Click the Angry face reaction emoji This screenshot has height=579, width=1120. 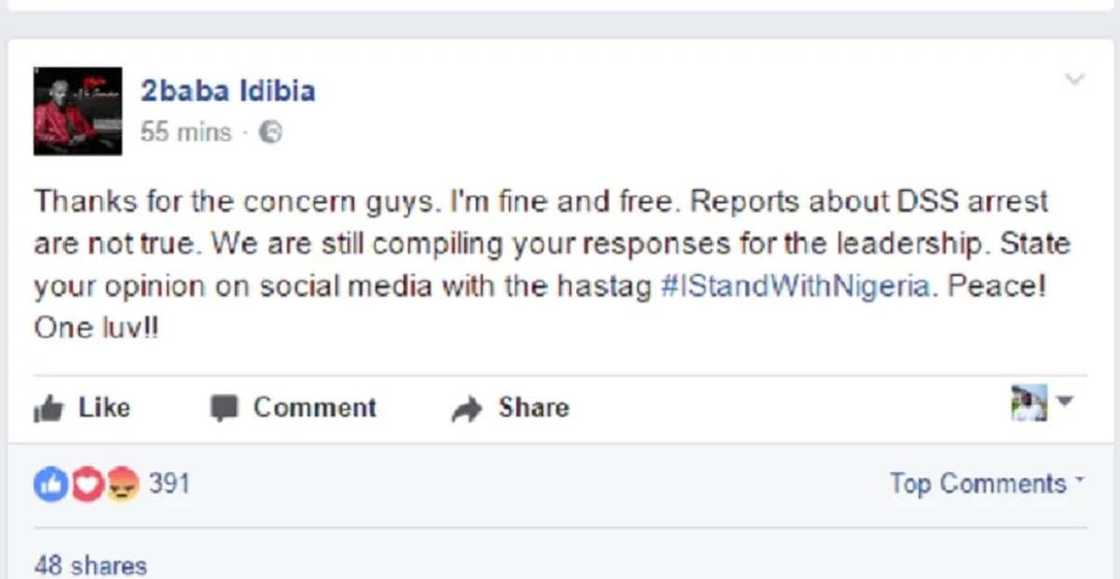pos(120,483)
